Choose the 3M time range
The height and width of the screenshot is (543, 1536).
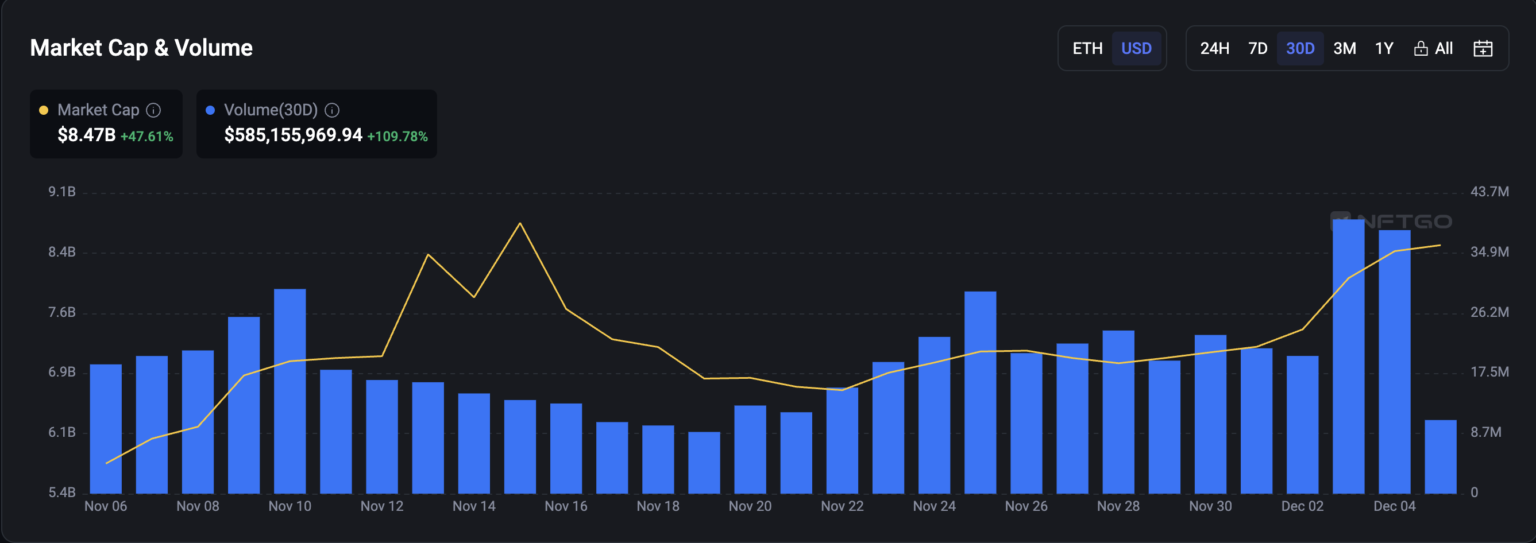1344,48
